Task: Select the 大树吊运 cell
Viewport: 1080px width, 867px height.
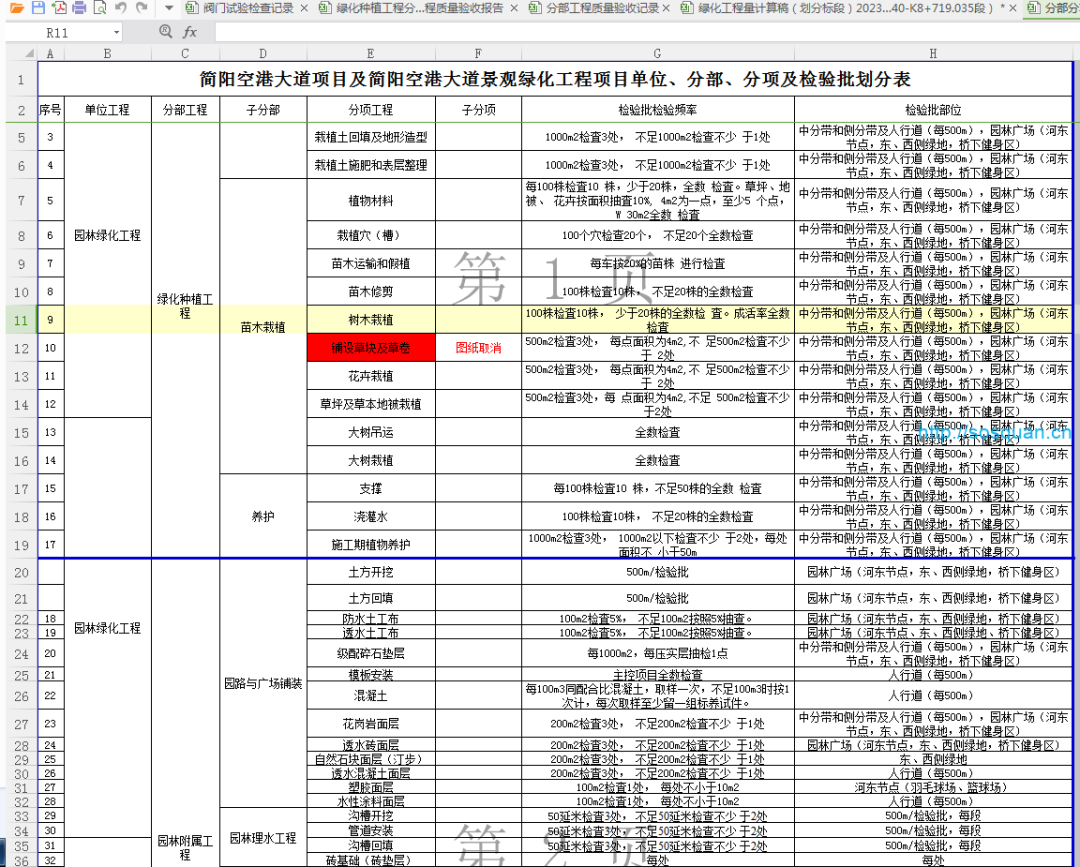Action: point(371,432)
